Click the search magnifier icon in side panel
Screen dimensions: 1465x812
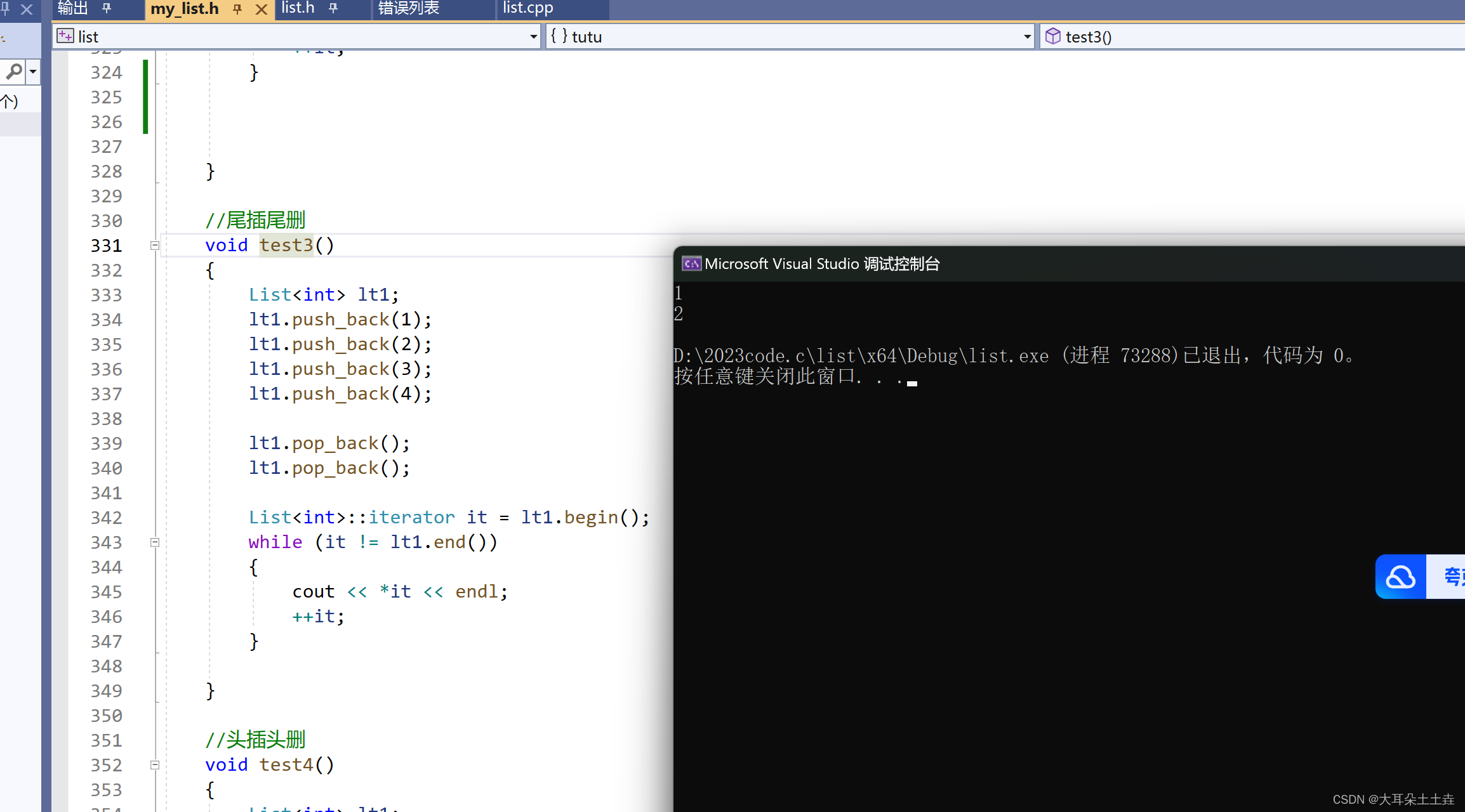[13, 72]
